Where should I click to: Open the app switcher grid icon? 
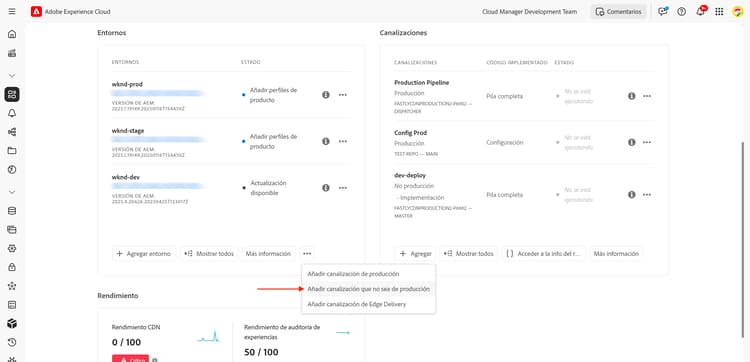(x=719, y=11)
